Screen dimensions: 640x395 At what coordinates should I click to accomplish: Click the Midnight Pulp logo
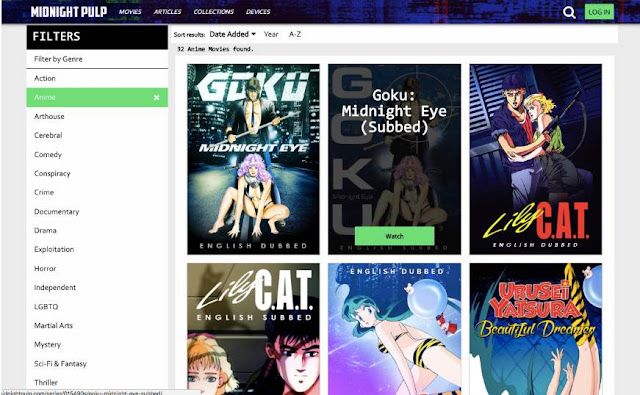69,12
